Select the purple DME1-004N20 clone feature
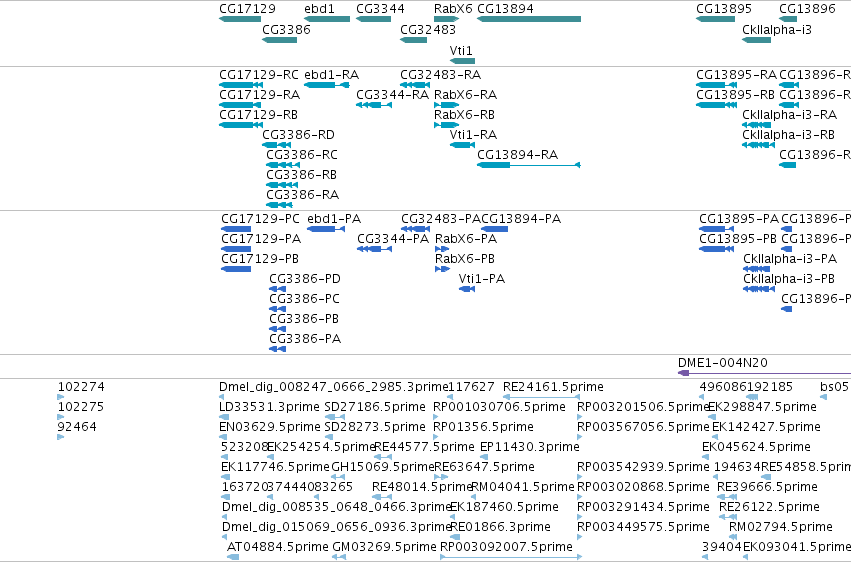Screen dimensions: 851x562 (x=764, y=373)
